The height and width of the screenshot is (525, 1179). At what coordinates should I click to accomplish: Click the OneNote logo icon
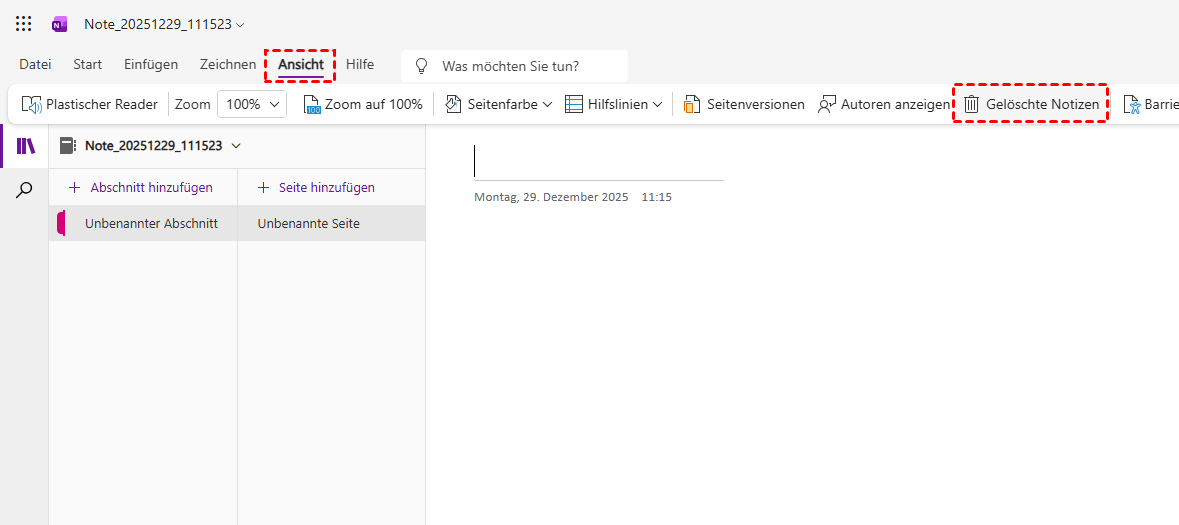pyautogui.click(x=60, y=24)
